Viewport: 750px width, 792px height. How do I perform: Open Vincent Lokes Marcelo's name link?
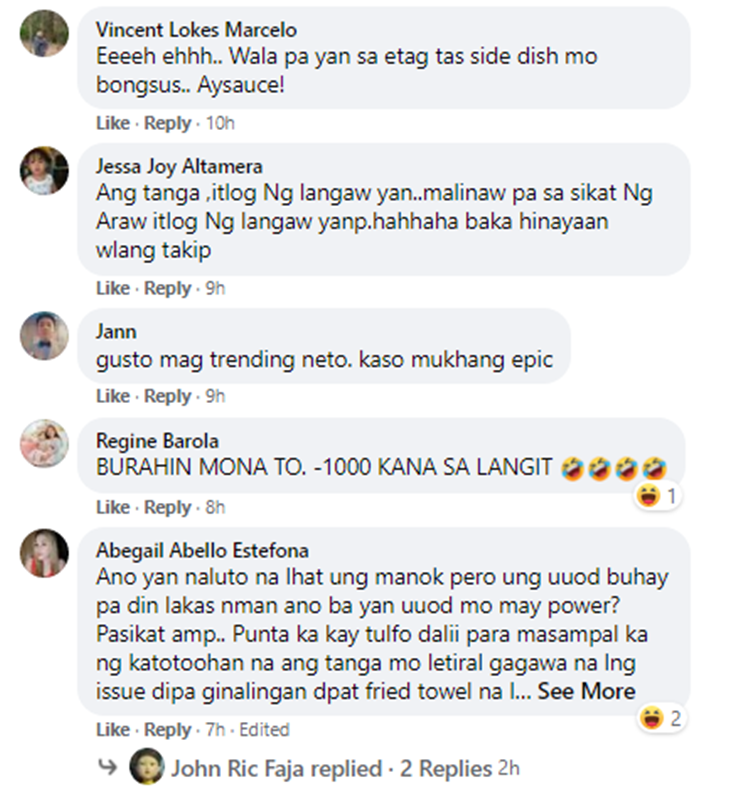[x=196, y=30]
